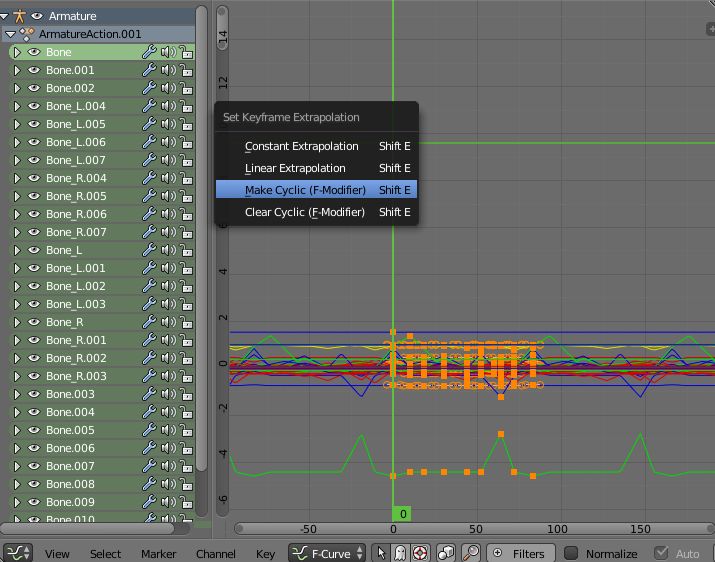
Task: Collapse ArmatureAction.001 group
Action: tap(10, 34)
